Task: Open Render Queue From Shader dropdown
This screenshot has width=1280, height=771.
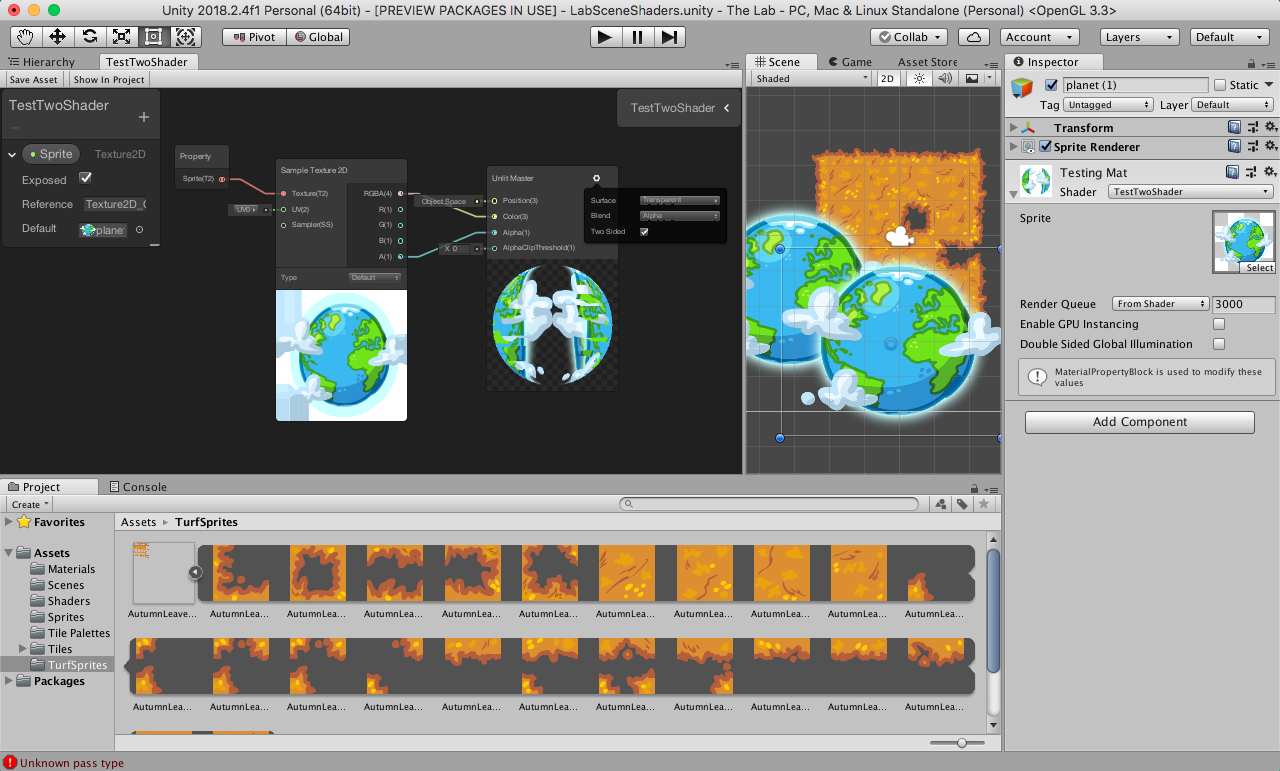Action: (x=1160, y=304)
